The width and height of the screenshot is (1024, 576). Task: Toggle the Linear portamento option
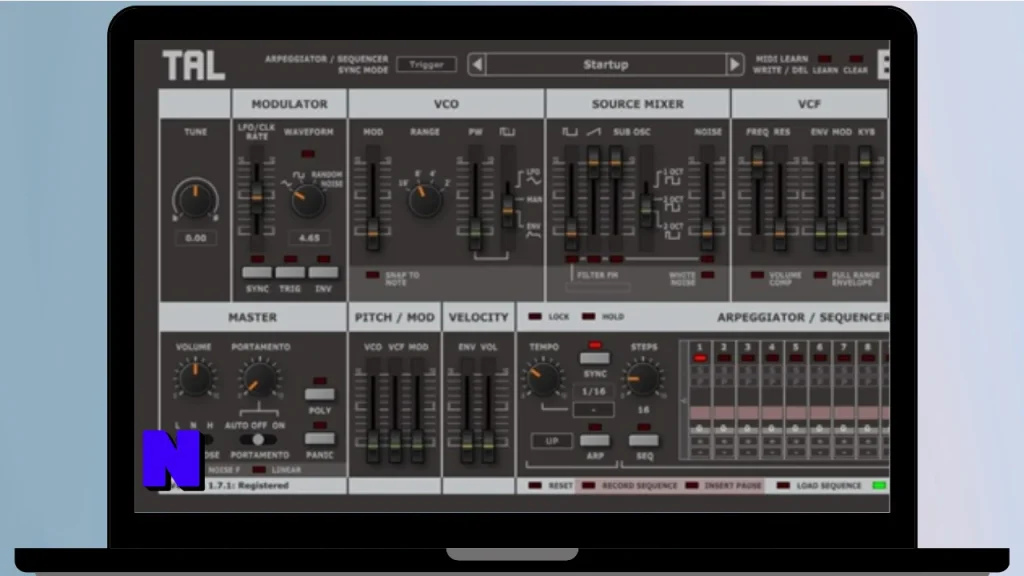coord(259,470)
